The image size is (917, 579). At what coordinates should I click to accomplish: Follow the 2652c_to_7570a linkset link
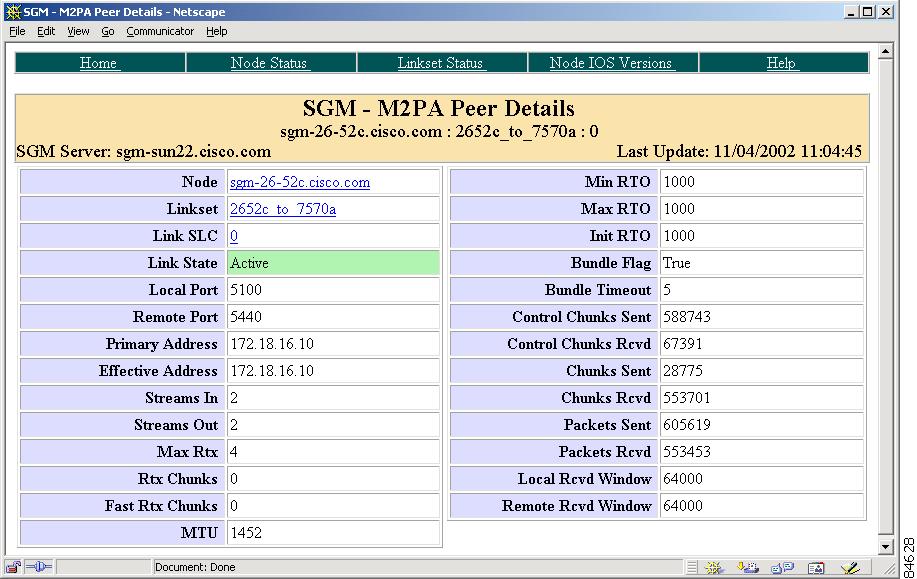point(283,209)
